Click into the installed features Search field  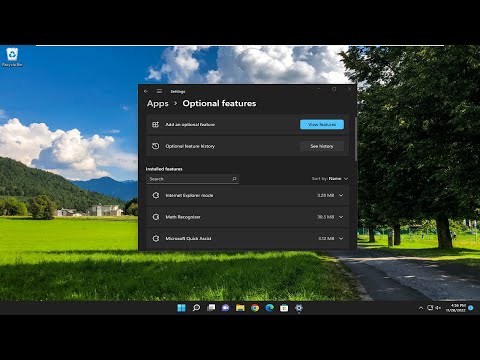tap(192, 179)
